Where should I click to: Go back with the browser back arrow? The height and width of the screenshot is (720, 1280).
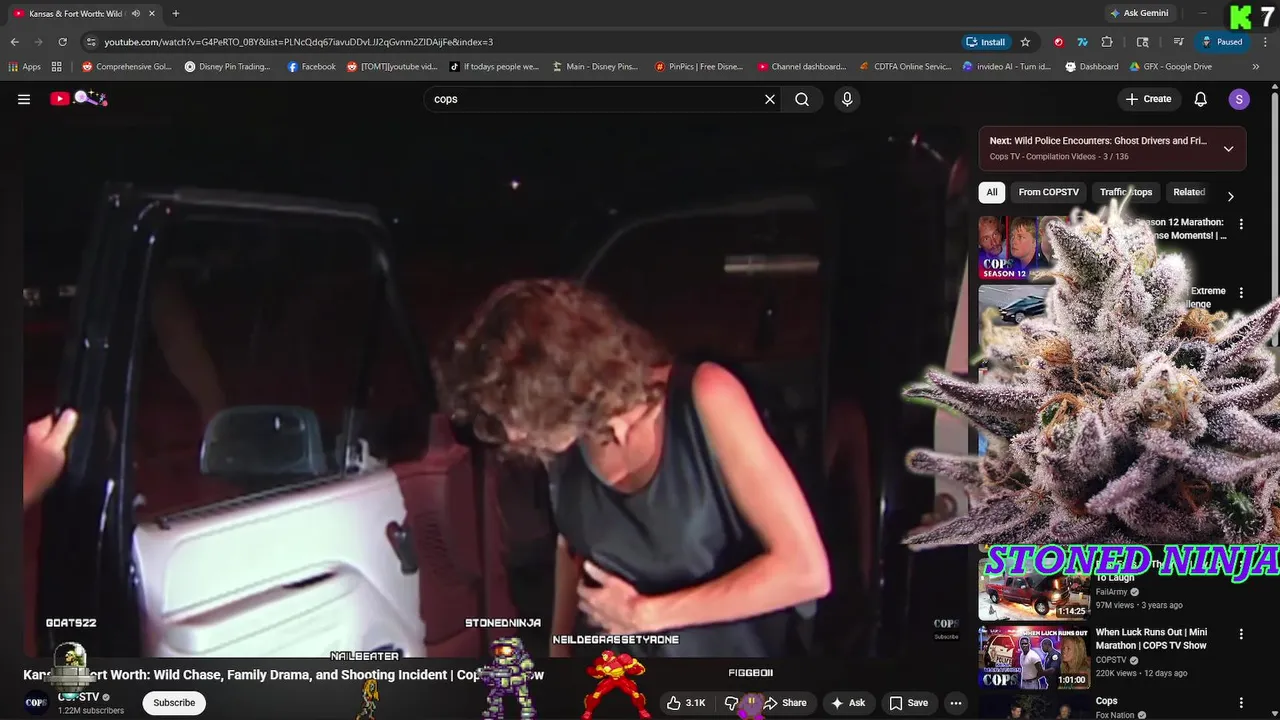click(x=15, y=42)
